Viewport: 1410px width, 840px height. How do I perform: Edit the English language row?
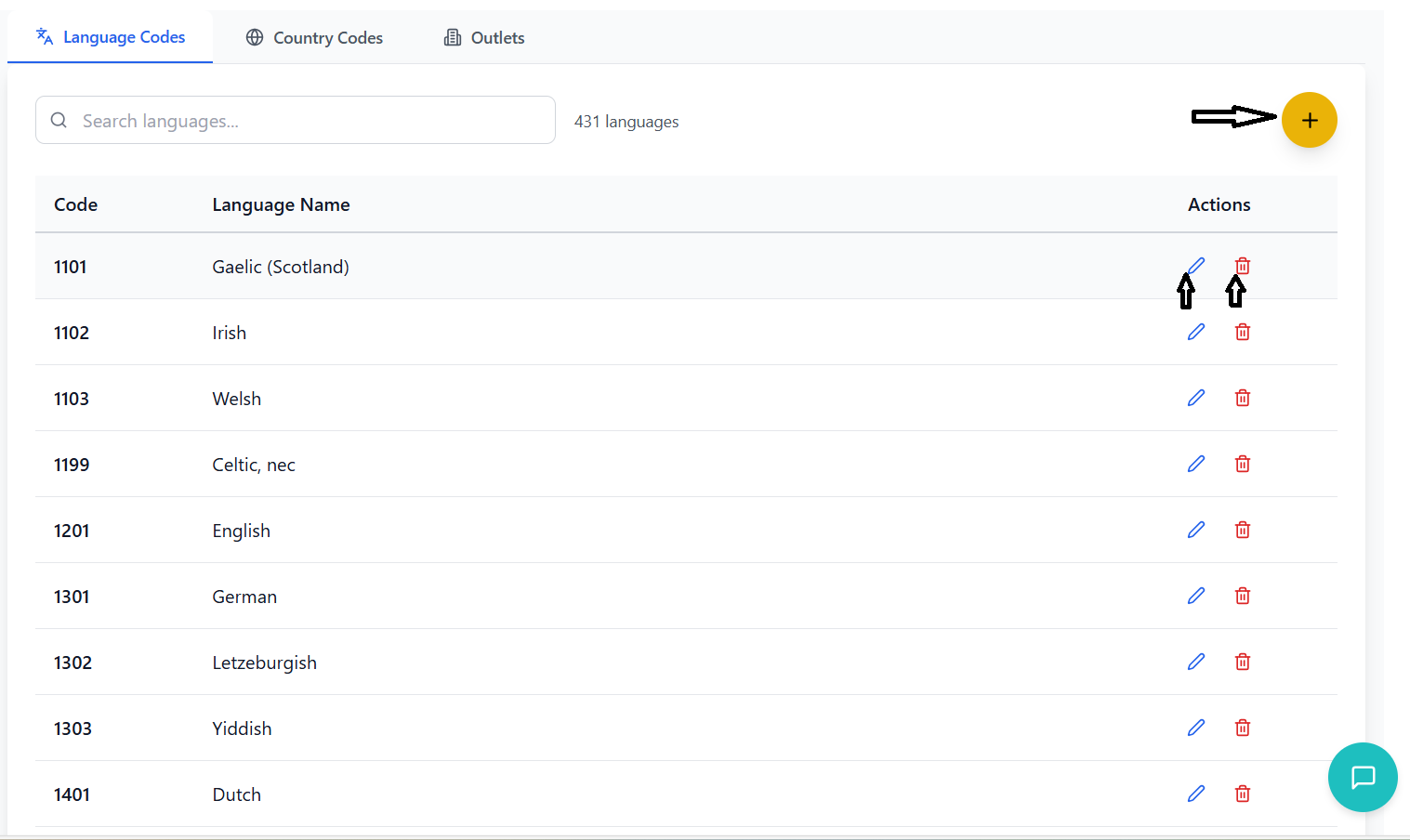click(1196, 530)
